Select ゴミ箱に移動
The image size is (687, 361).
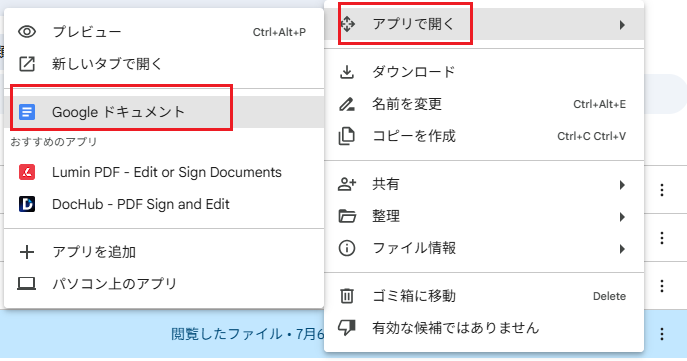484,296
